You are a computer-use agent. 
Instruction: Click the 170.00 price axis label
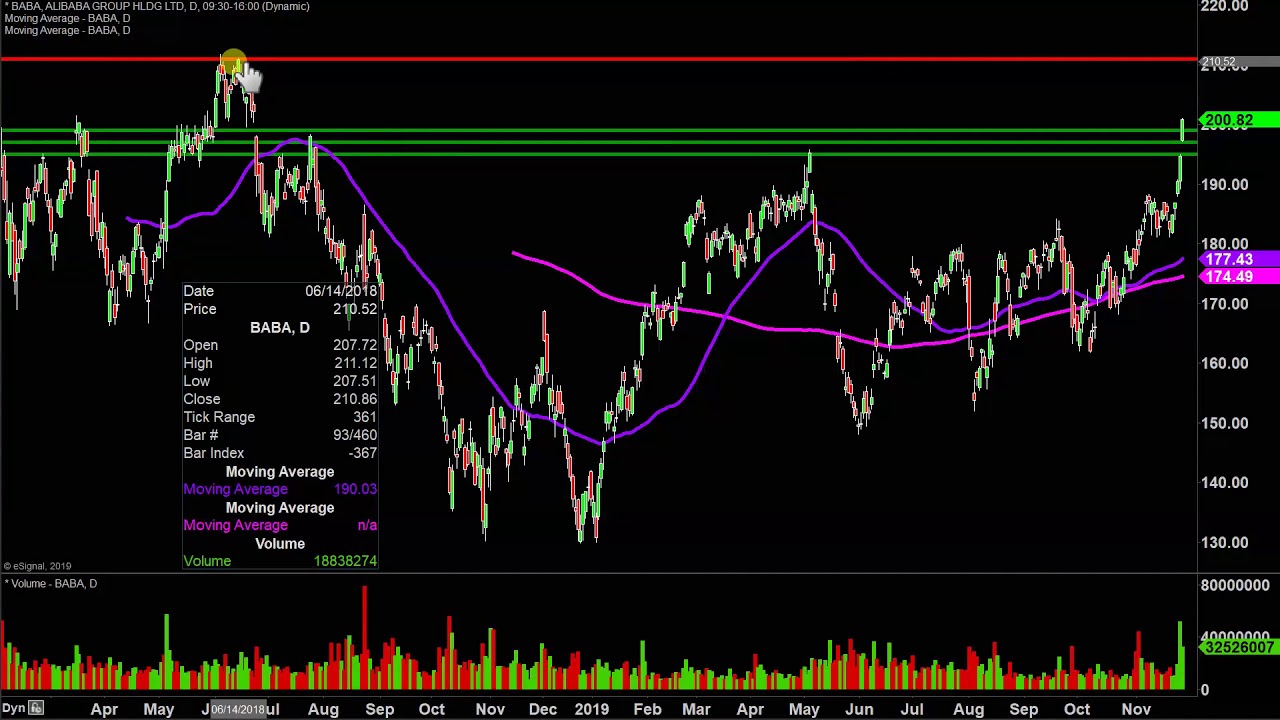[x=1225, y=304]
